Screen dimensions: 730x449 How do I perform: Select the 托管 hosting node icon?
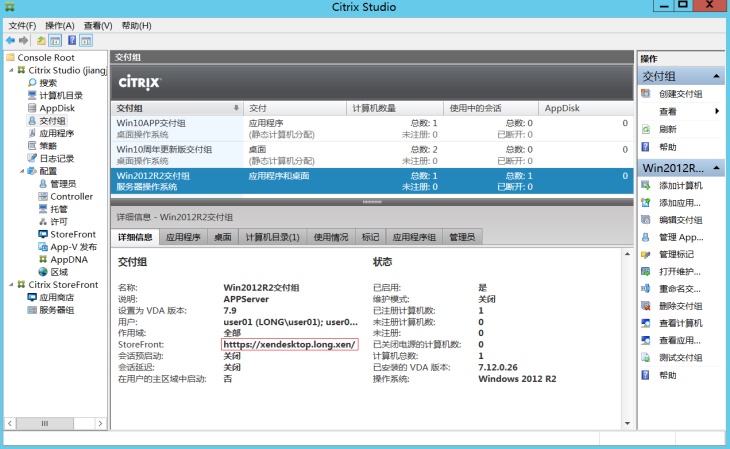point(43,209)
